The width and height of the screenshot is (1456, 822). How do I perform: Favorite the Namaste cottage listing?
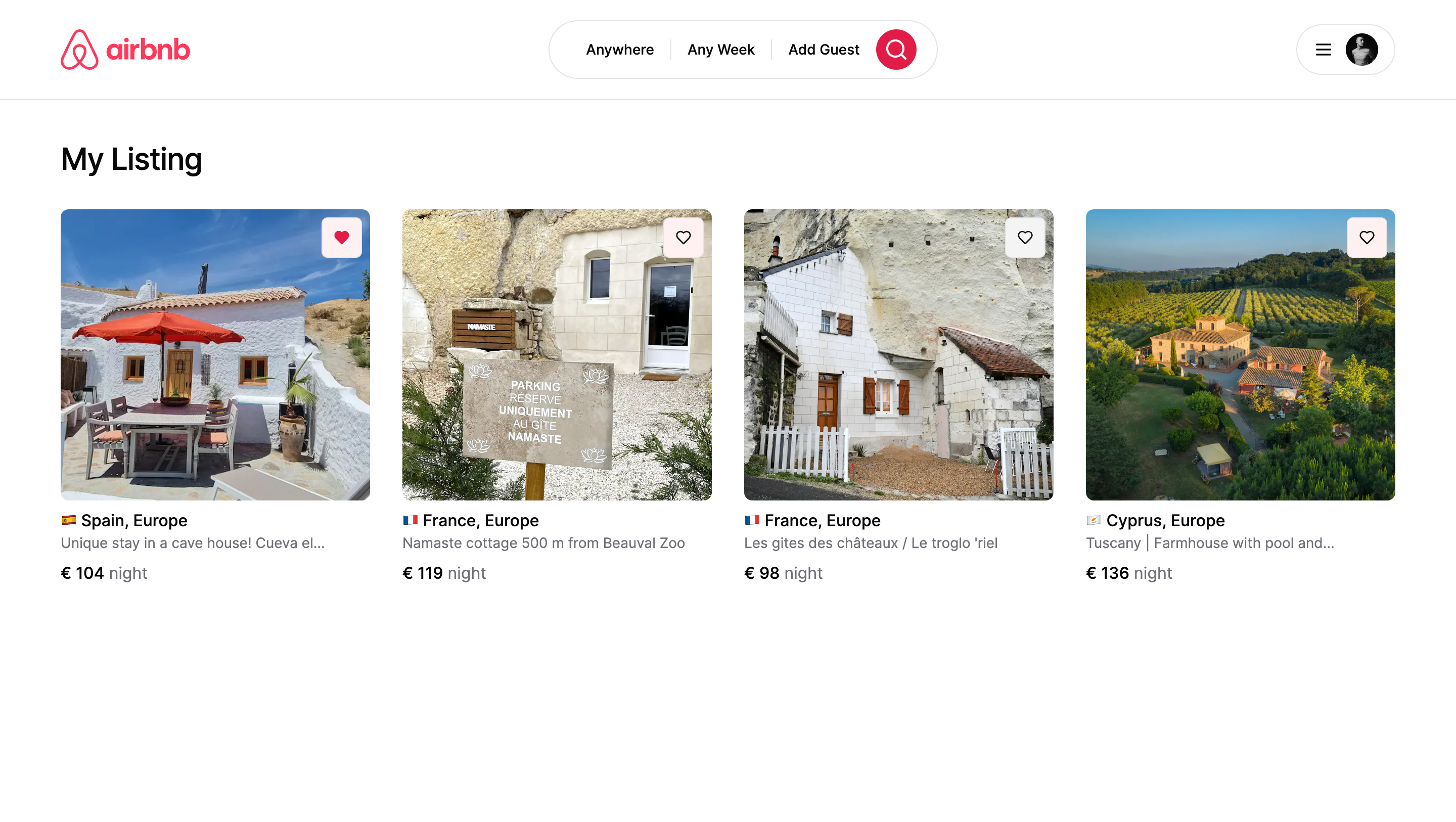pos(683,238)
